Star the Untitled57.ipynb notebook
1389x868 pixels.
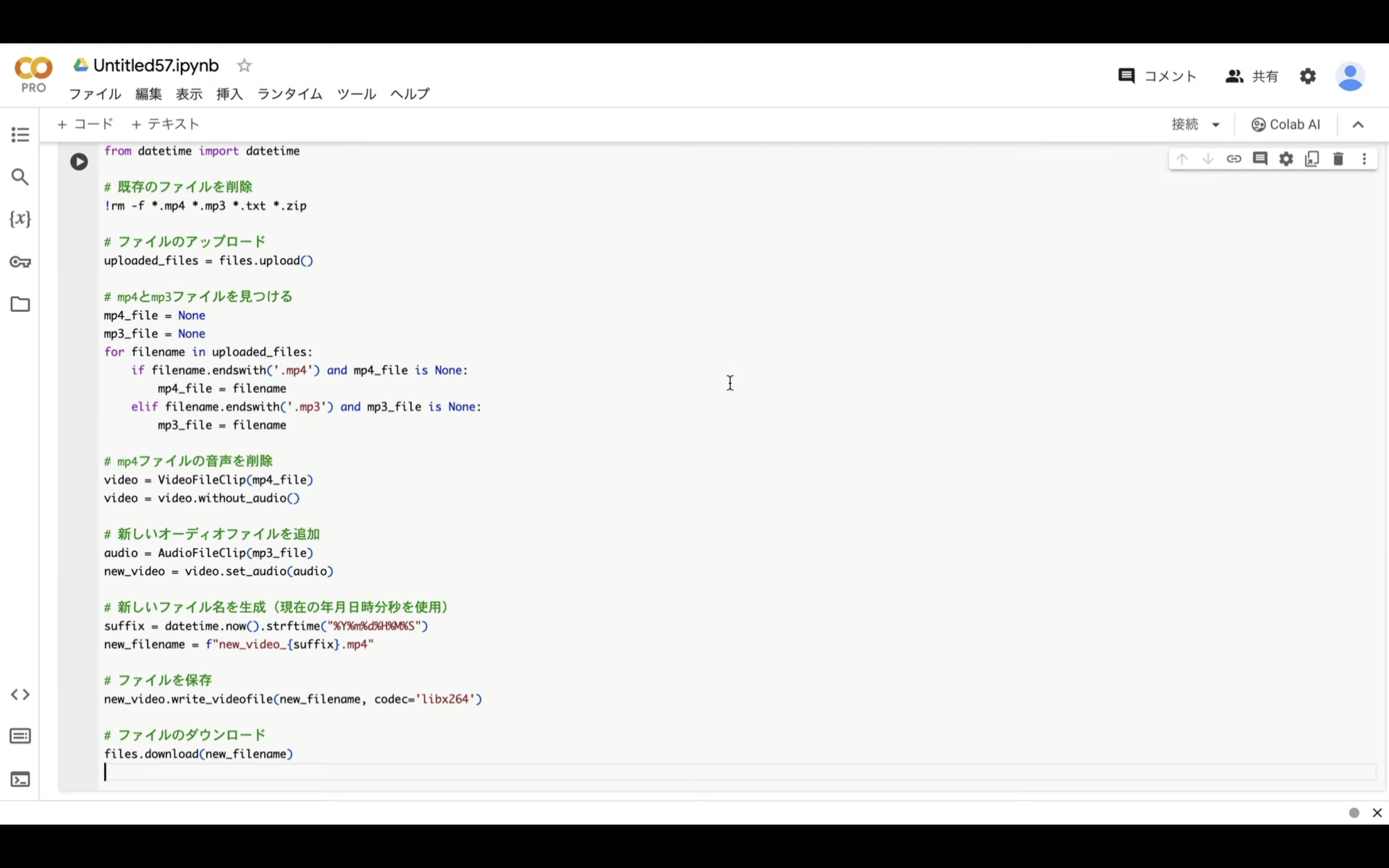[245, 66]
